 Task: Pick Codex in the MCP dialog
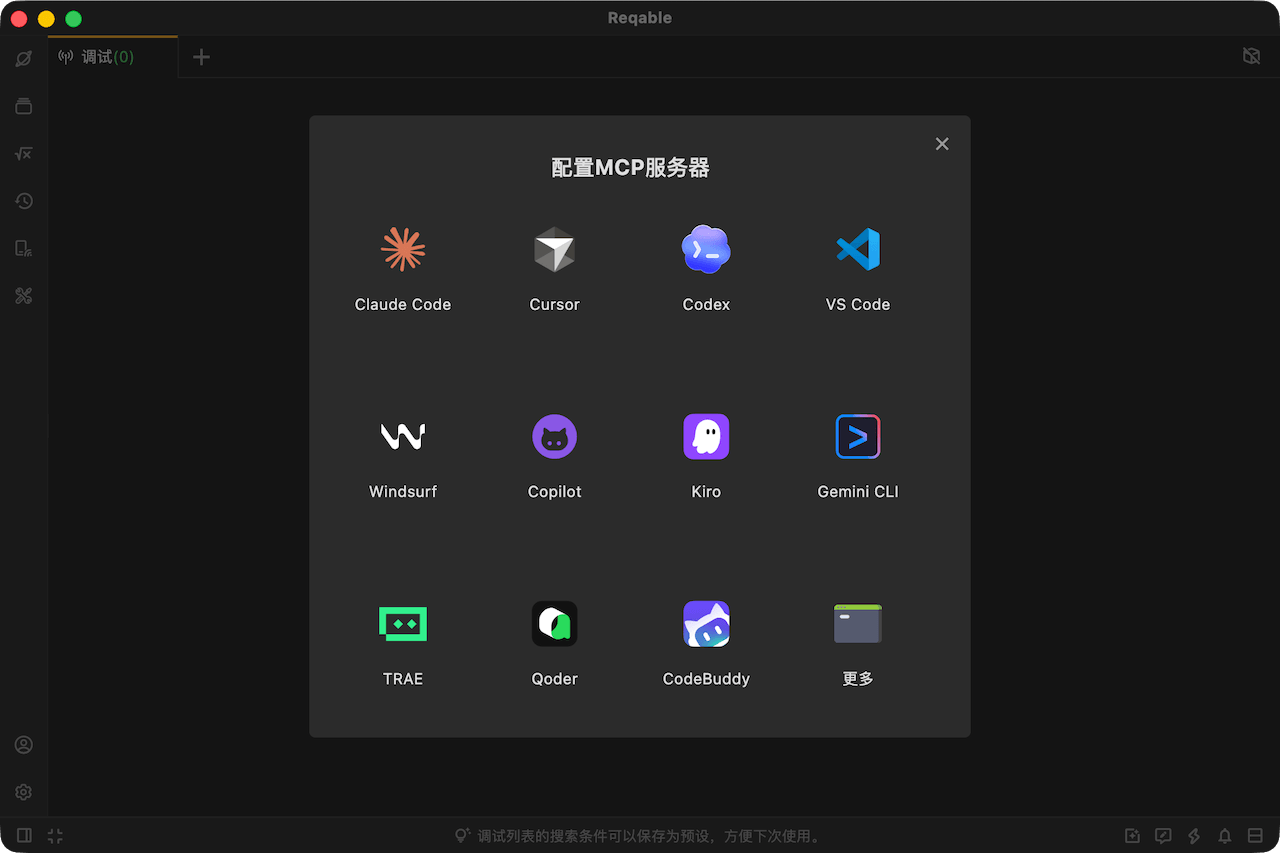click(706, 269)
